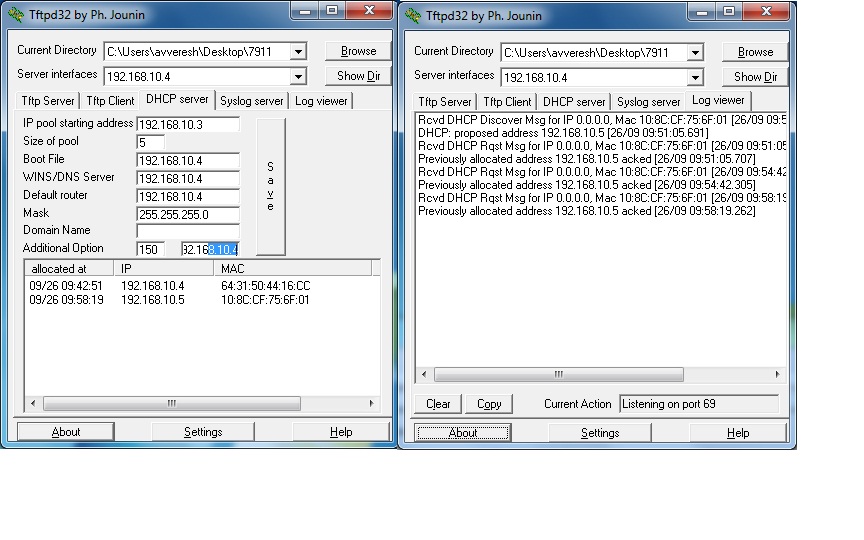Open Syslog server tab in right window
Viewport: 864px width, 540px height.
tap(649, 102)
